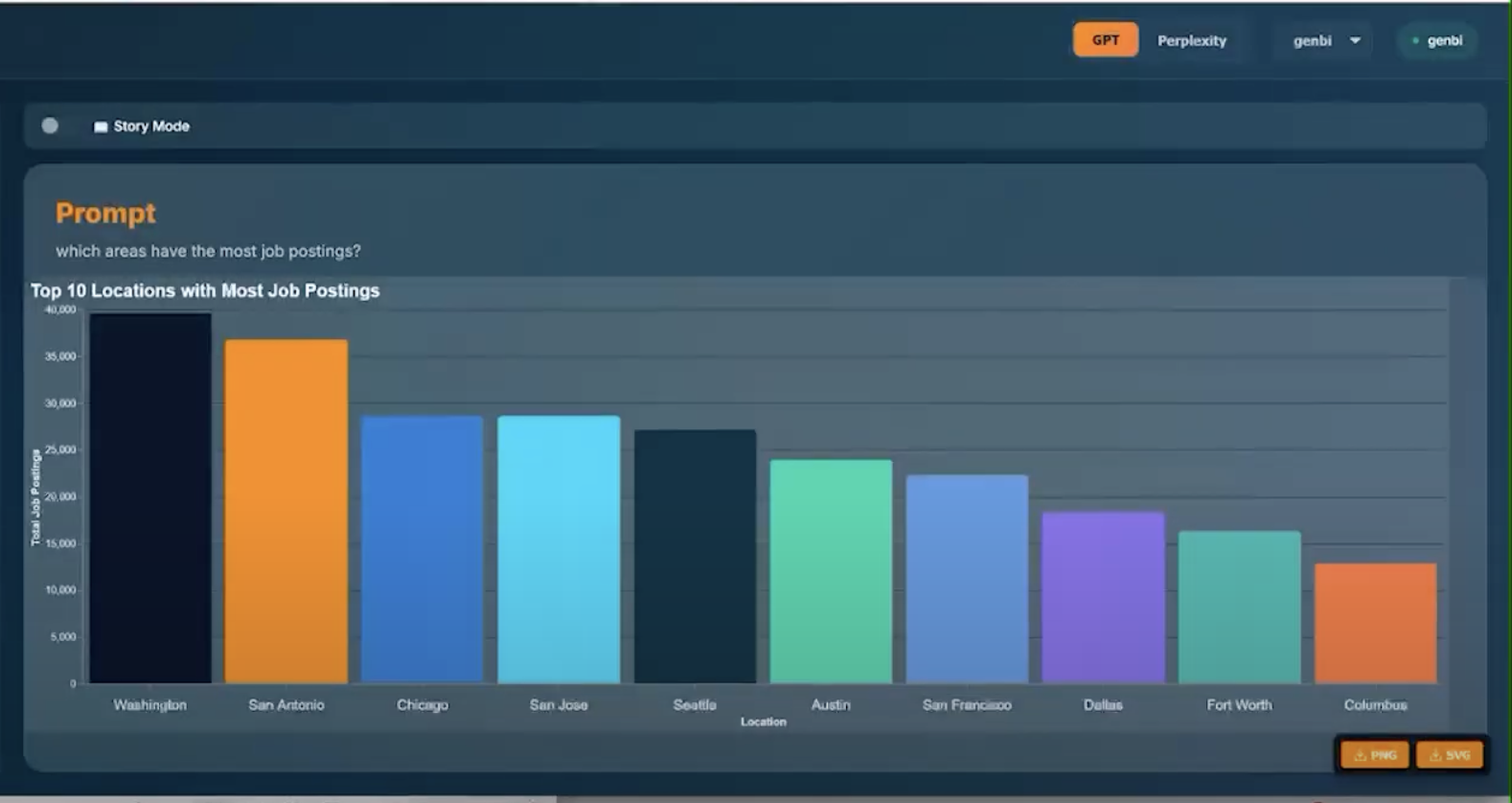
Task: Click the San Jose axis label
Action: tap(559, 704)
